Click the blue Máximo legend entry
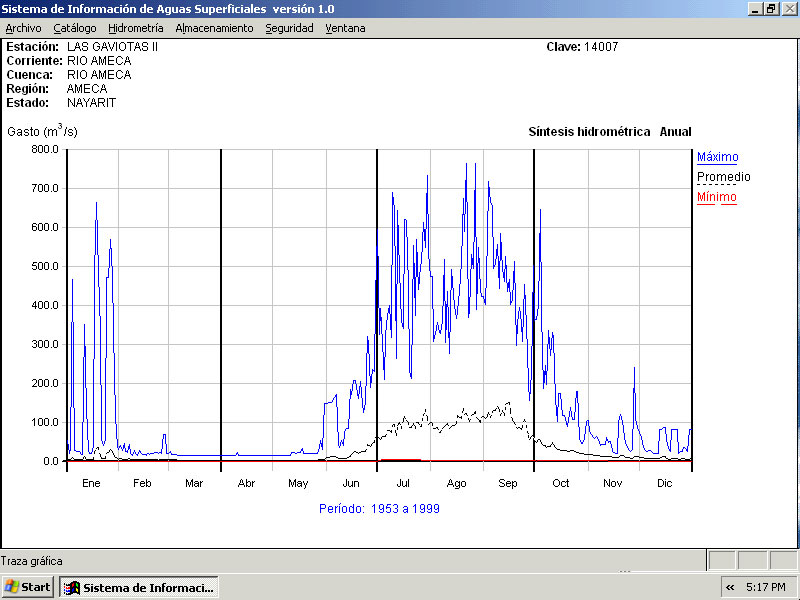 [717, 157]
